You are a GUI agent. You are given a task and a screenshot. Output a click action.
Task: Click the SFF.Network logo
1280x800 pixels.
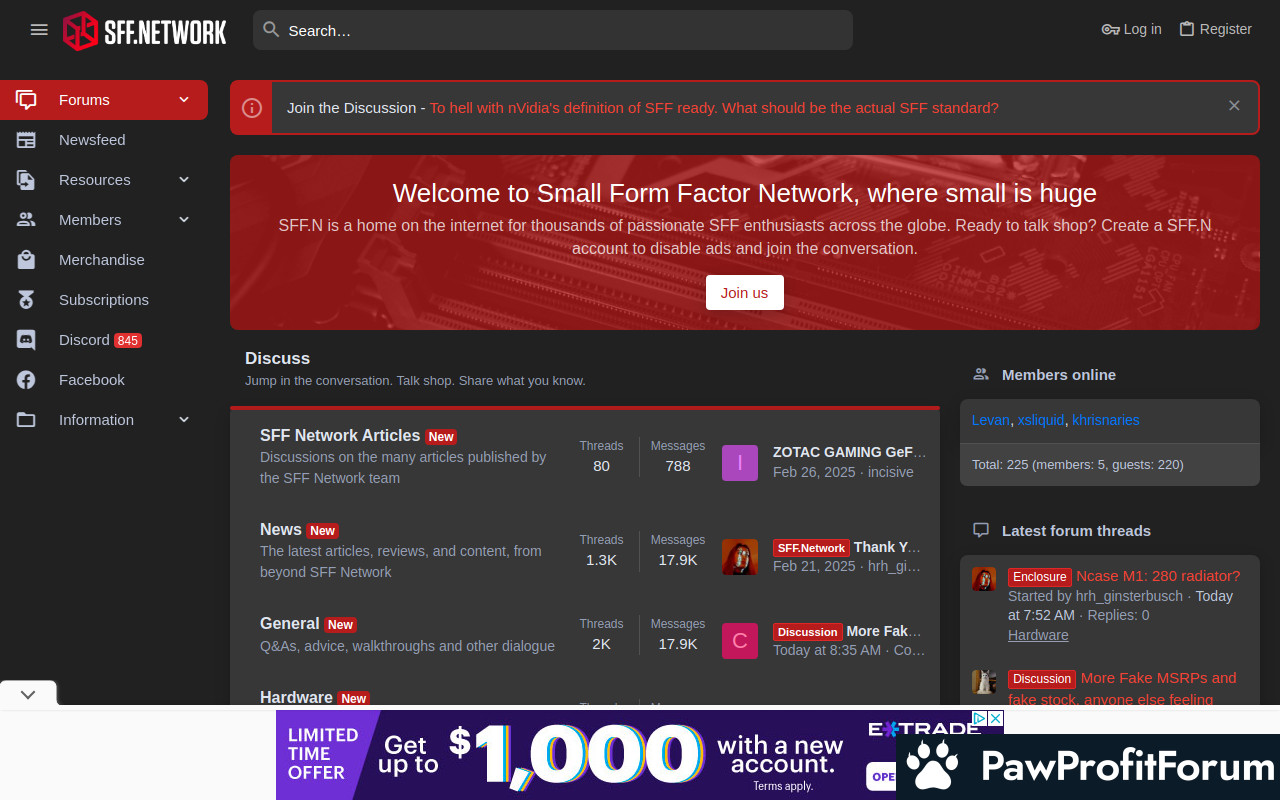(x=145, y=31)
